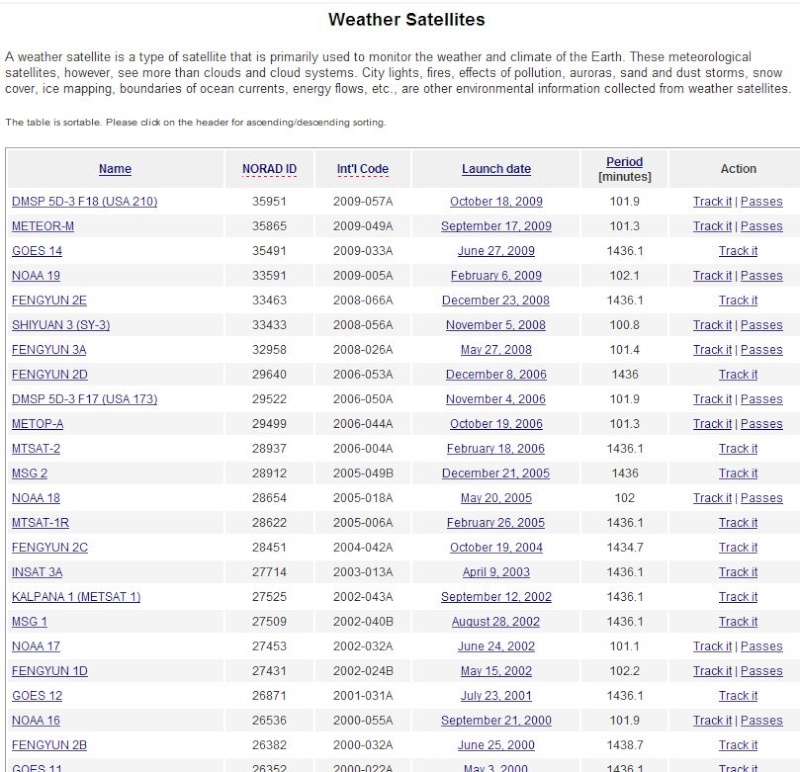The width and height of the screenshot is (800, 772).
Task: Open the FENGYUN 2C satellite link
Action: point(49,547)
